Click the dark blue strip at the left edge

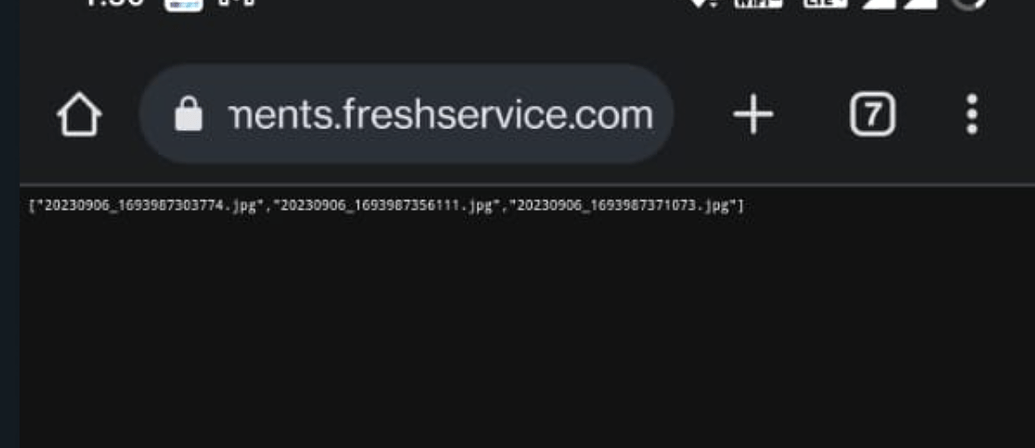pos(9,224)
